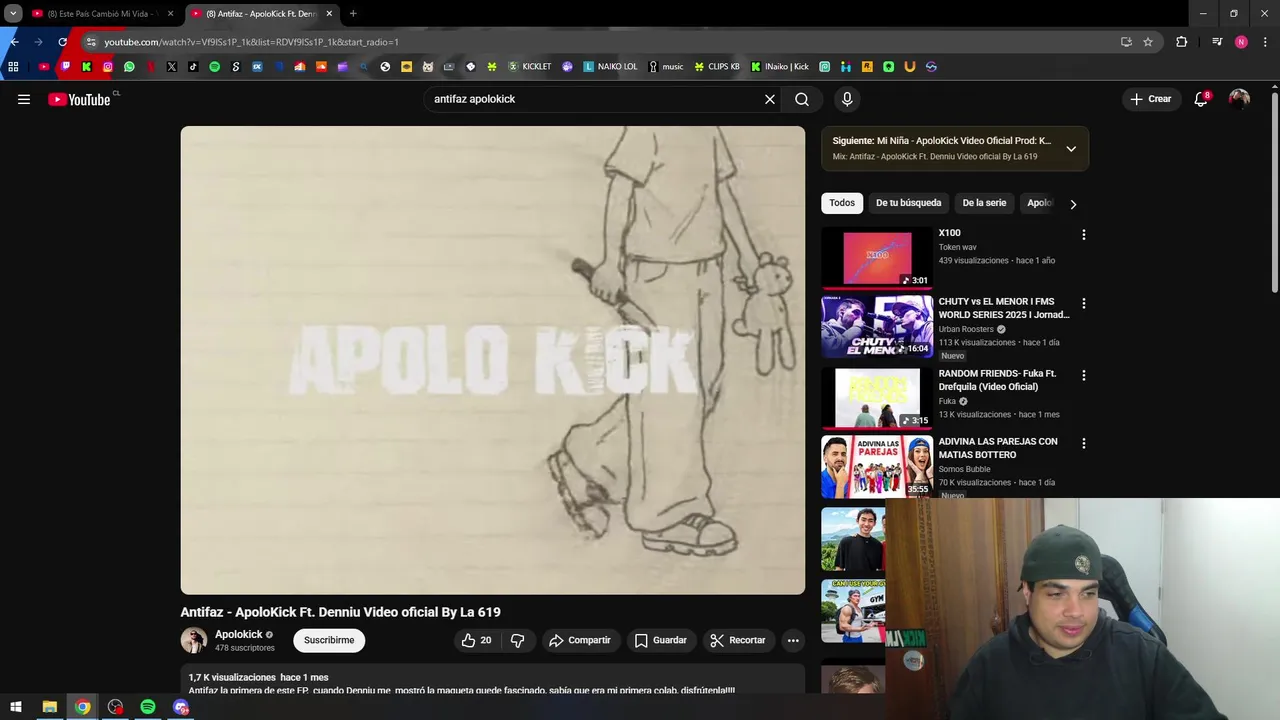Open ADIVINA LAS PAREJAS video title
This screenshot has width=1280, height=720.
(998, 448)
